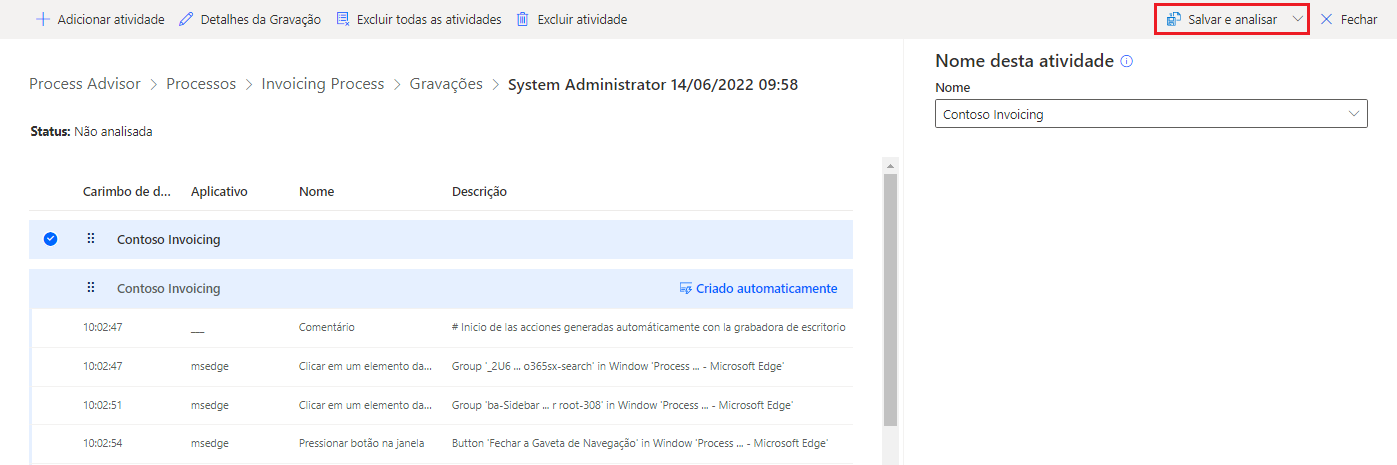The image size is (1397, 465).
Task: Click the plus icon for Adicionar atividade
Action: 43,19
